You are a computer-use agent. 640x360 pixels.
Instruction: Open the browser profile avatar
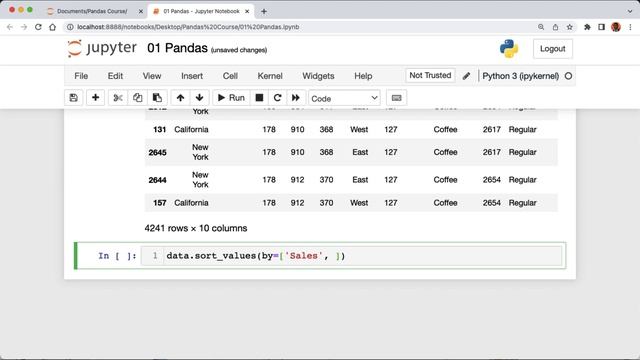[616, 27]
